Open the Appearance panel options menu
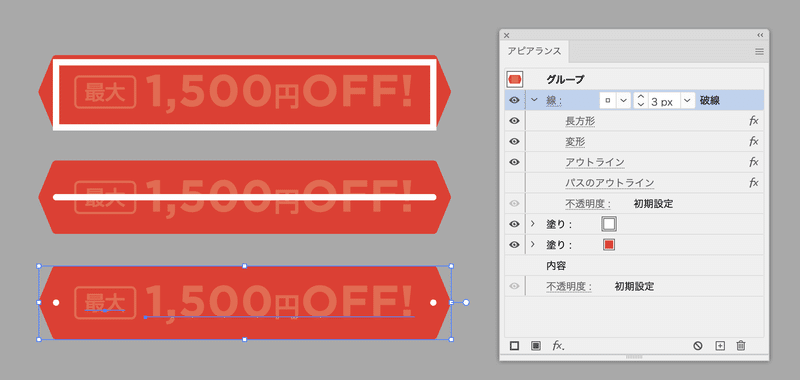This screenshot has height=380, width=800. tap(759, 52)
